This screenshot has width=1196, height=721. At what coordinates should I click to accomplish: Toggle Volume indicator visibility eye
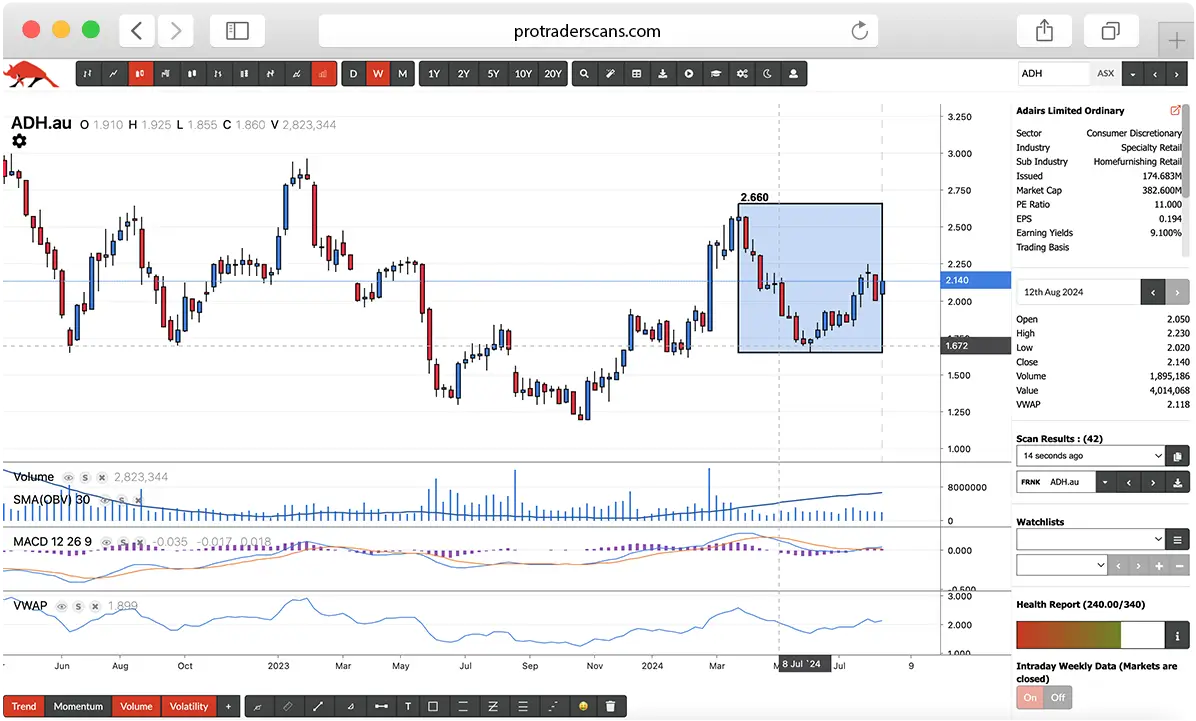click(x=69, y=478)
